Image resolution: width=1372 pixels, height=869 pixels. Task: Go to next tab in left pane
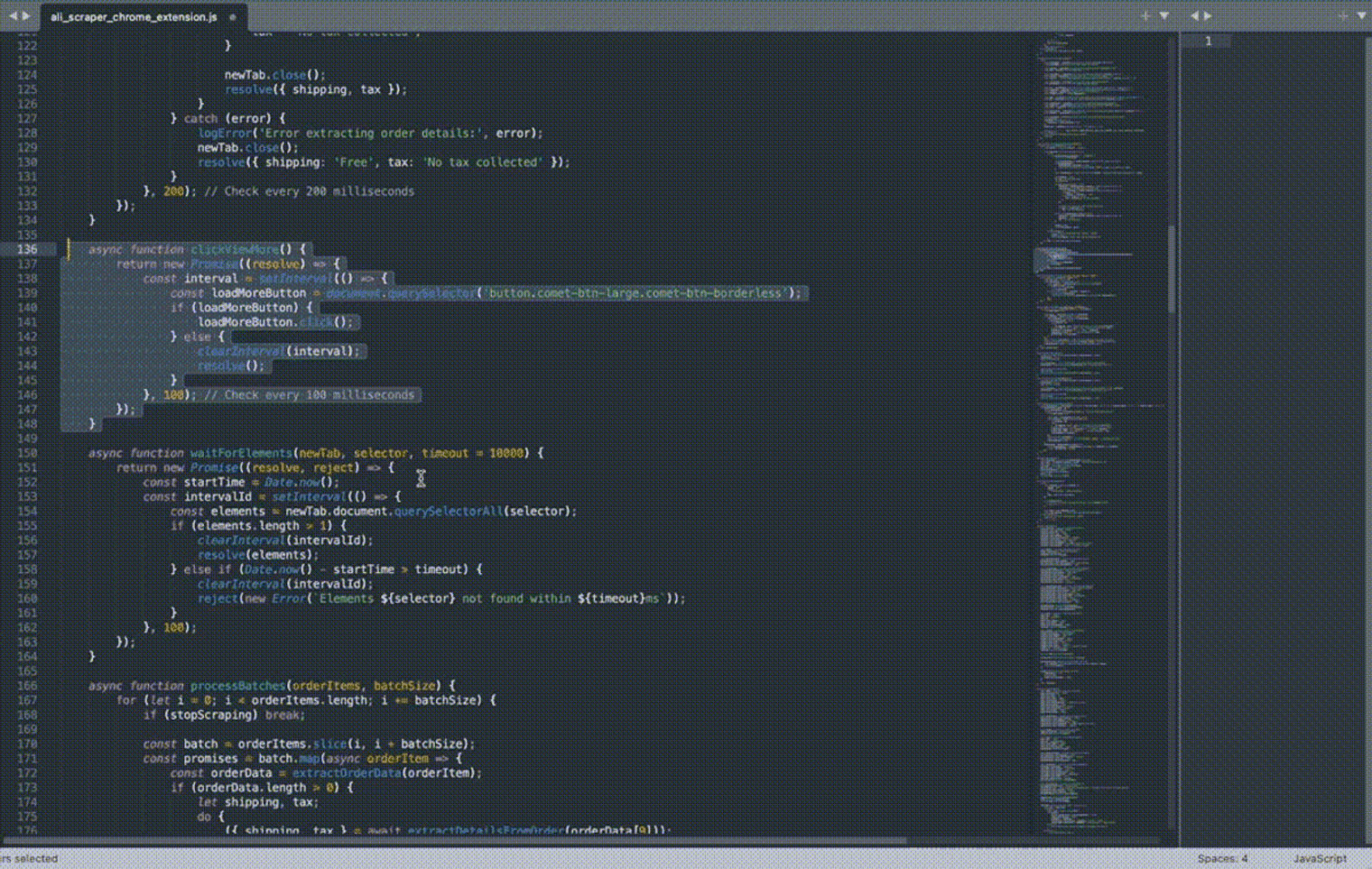coord(26,15)
